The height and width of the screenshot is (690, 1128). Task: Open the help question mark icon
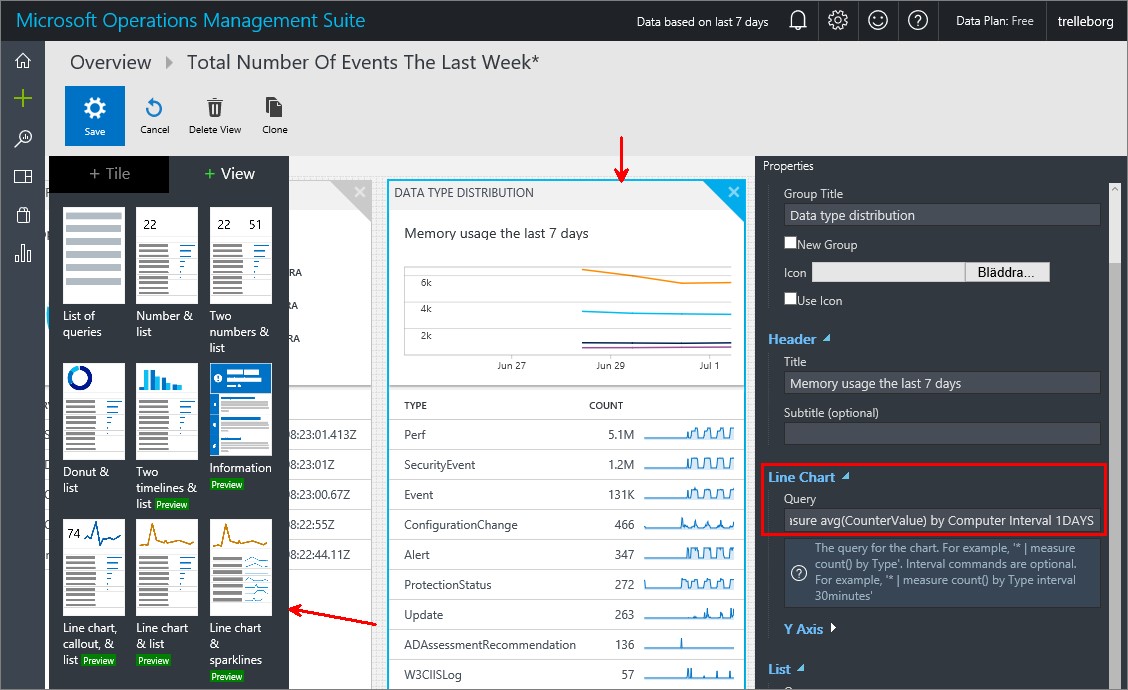coord(918,20)
